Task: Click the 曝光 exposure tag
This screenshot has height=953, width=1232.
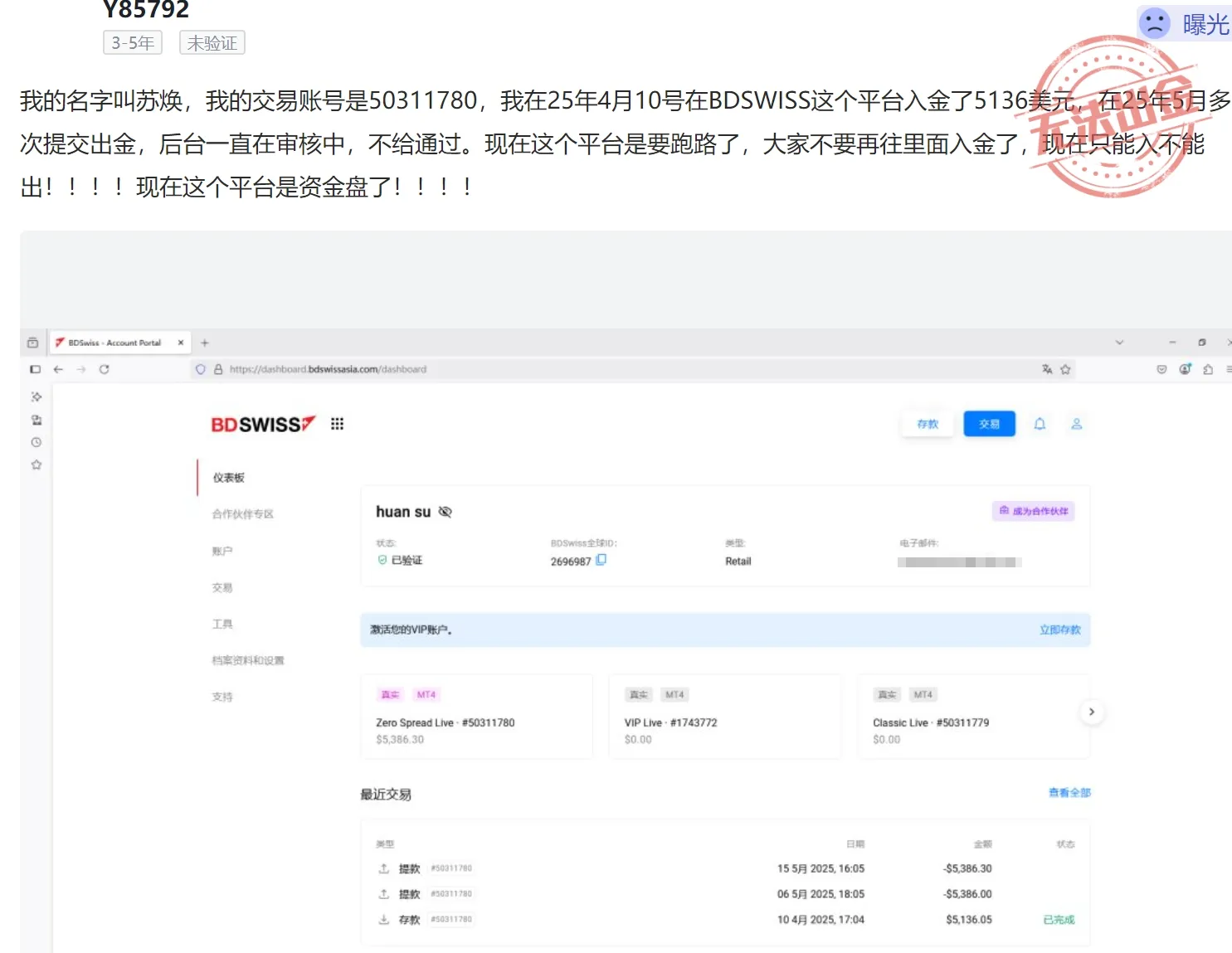Action: pyautogui.click(x=1186, y=23)
